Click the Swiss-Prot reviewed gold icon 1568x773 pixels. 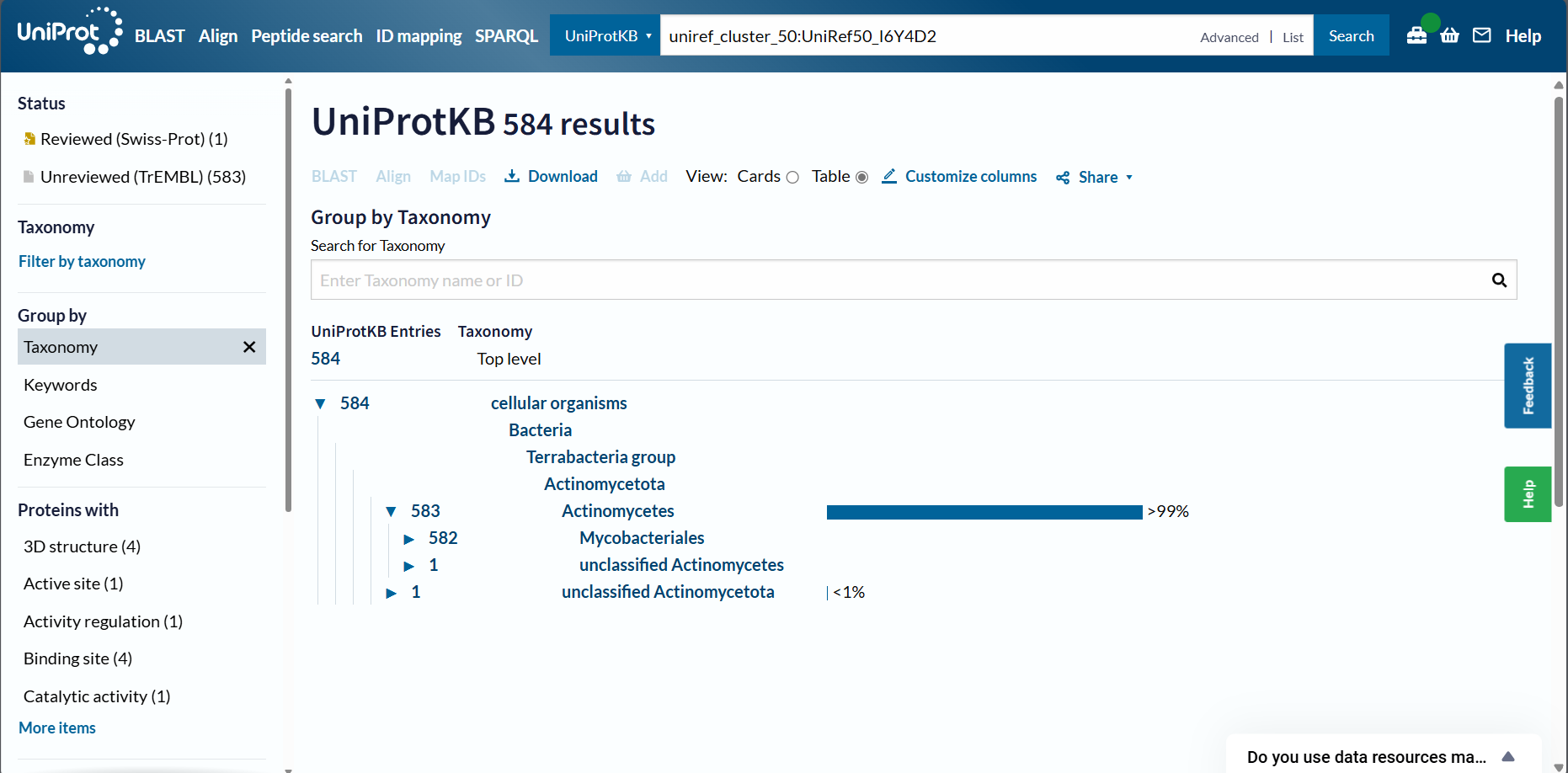click(x=29, y=139)
